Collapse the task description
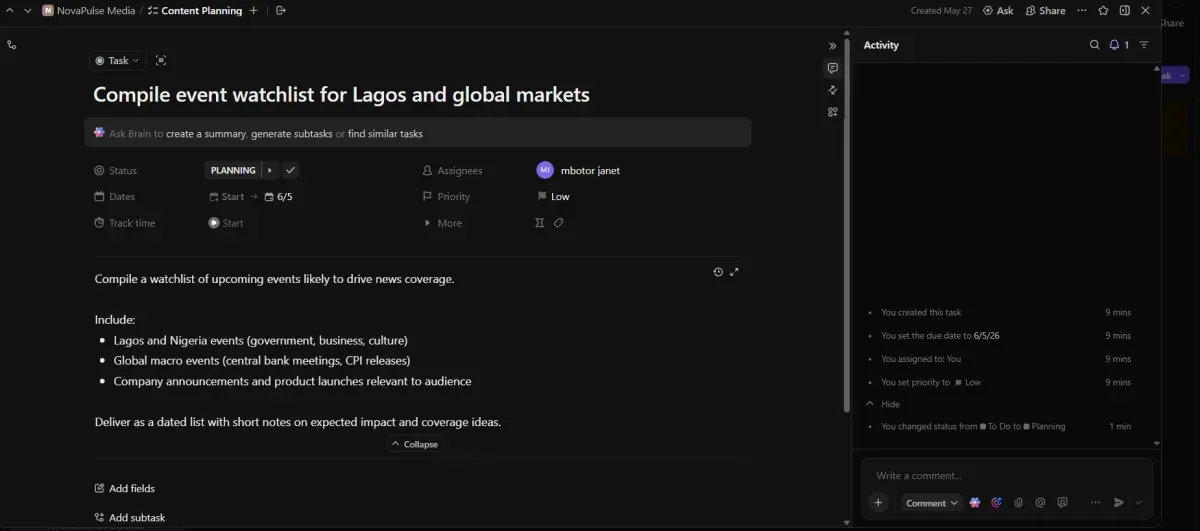 [414, 444]
